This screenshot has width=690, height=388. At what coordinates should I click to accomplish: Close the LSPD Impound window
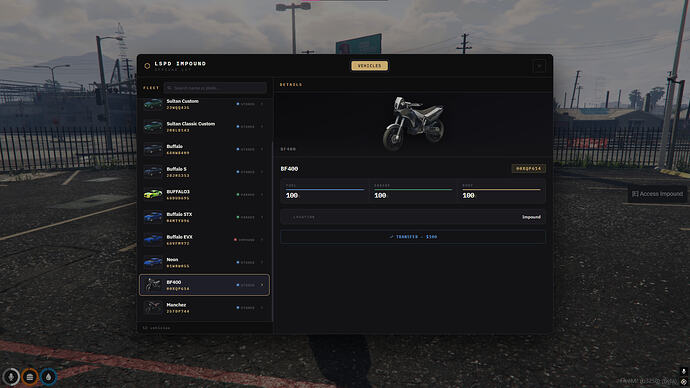coord(539,66)
